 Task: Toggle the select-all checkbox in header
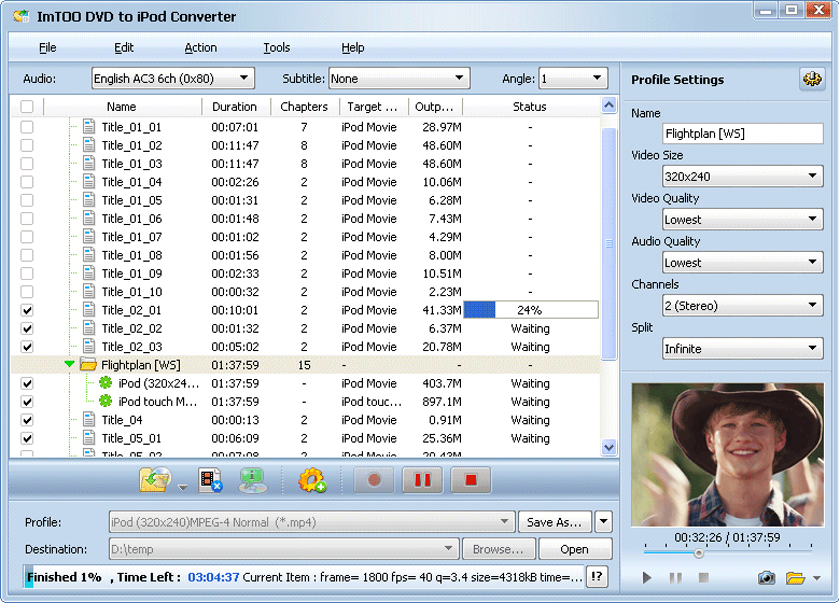(27, 107)
